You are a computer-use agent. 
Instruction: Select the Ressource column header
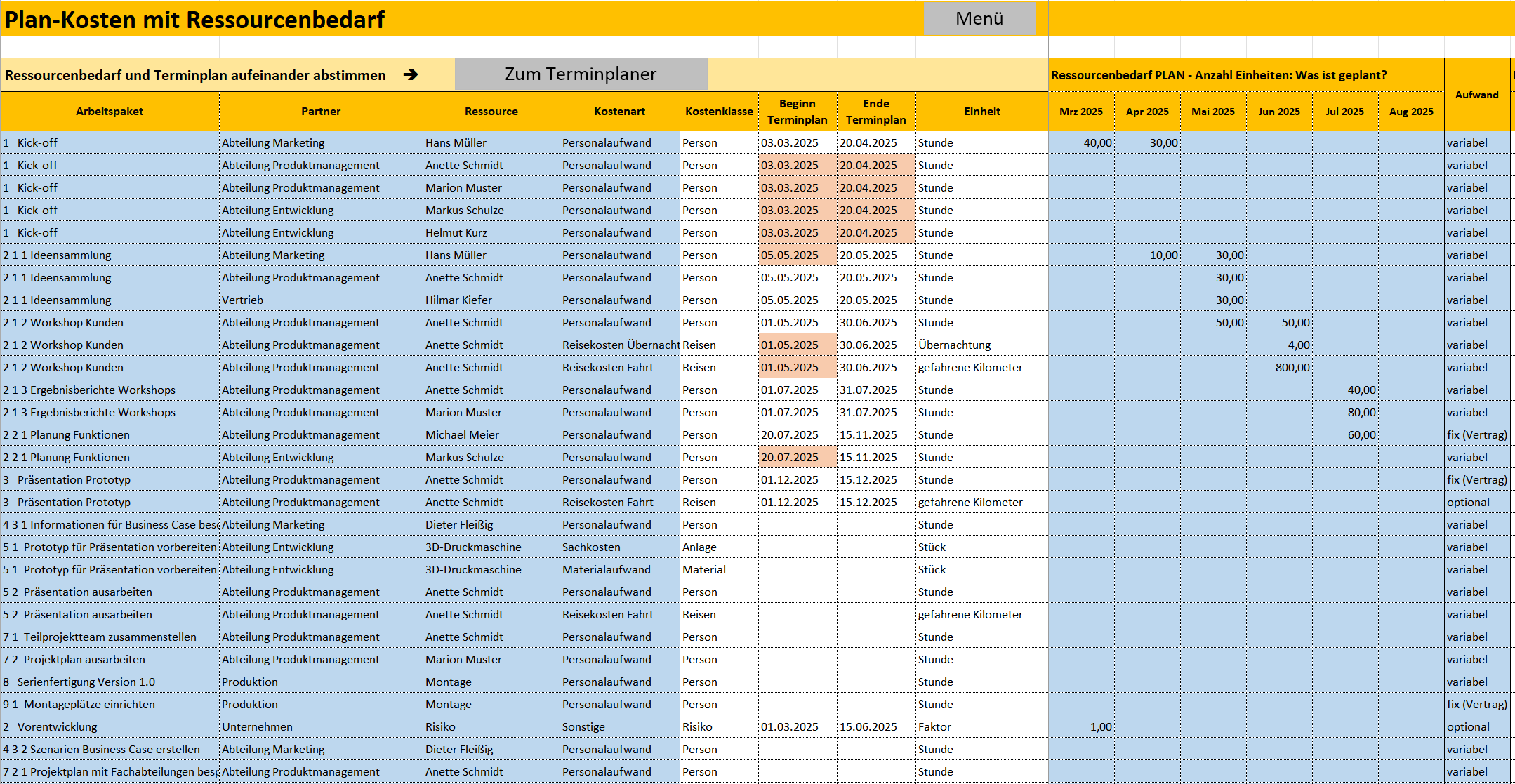click(x=491, y=111)
